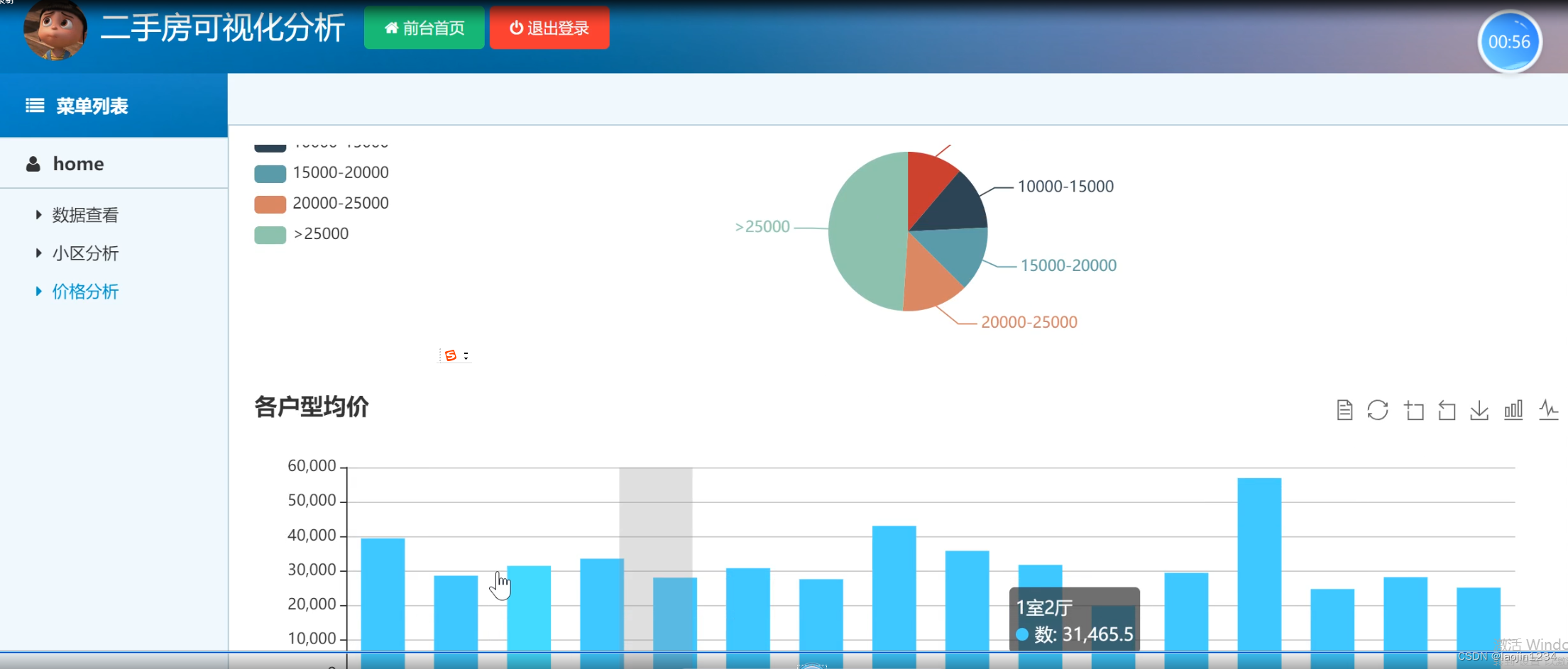1568x669 pixels.
Task: Expand the 价格分析 menu arrow
Action: tap(38, 291)
